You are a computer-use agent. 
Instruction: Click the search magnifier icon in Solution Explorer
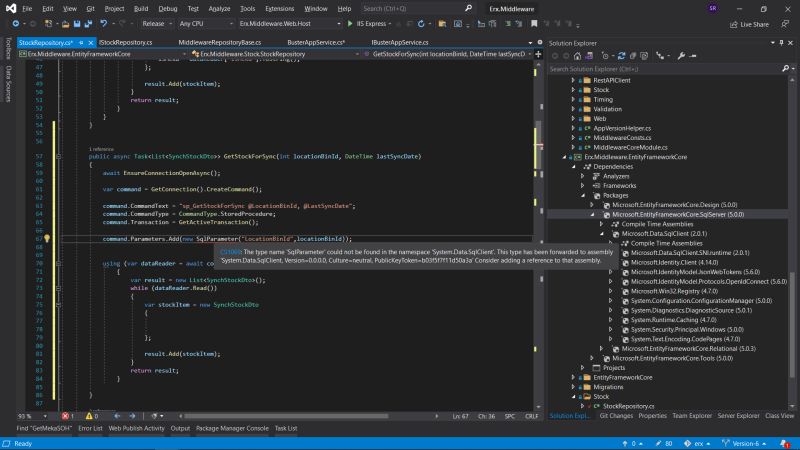(x=785, y=68)
